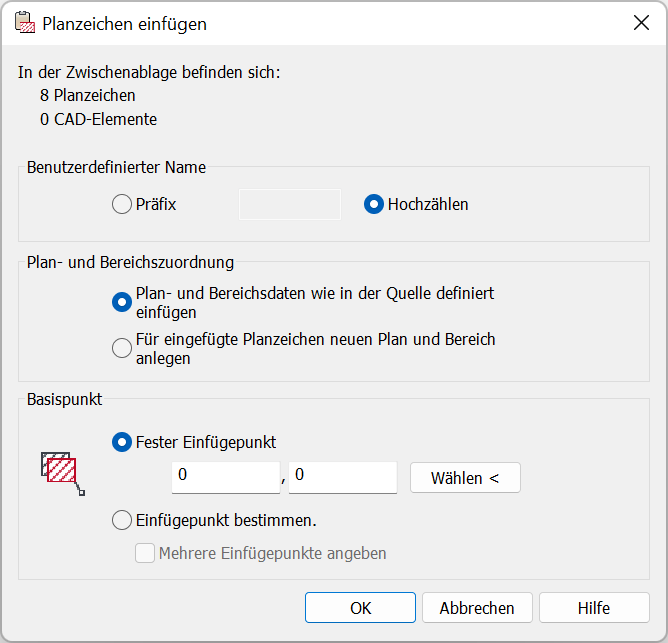Click the 8 Planzeichen clipboard info text
This screenshot has height=643, width=668.
pos(88,96)
